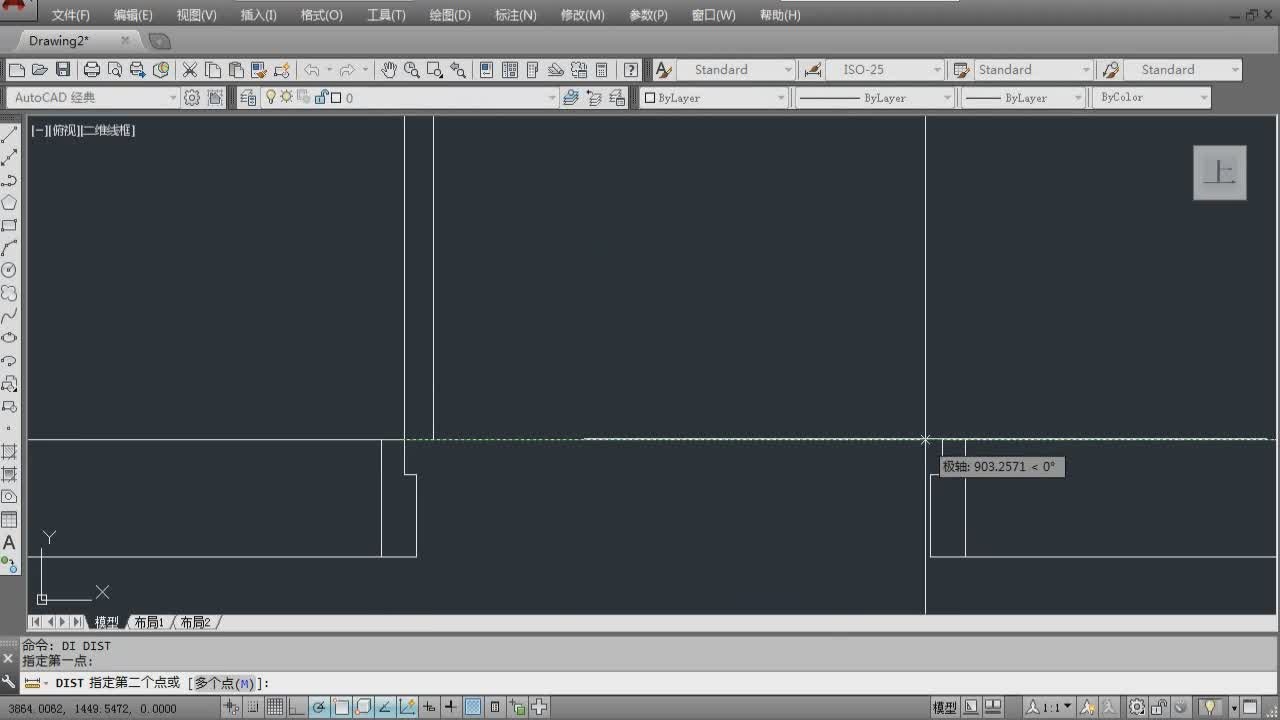Open the annotation scale 1:1 dropdown
Image resolution: width=1280 pixels, height=720 pixels.
point(1050,708)
